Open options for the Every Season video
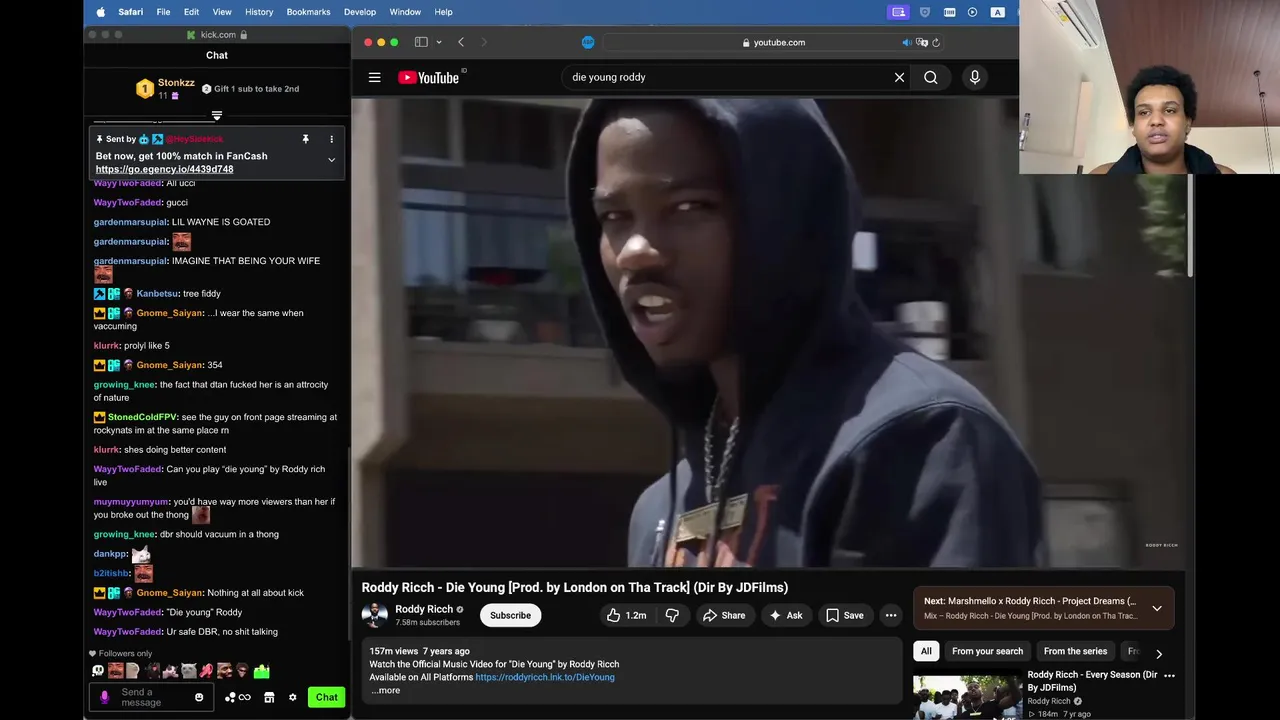This screenshot has width=1280, height=720. pos(1169,676)
